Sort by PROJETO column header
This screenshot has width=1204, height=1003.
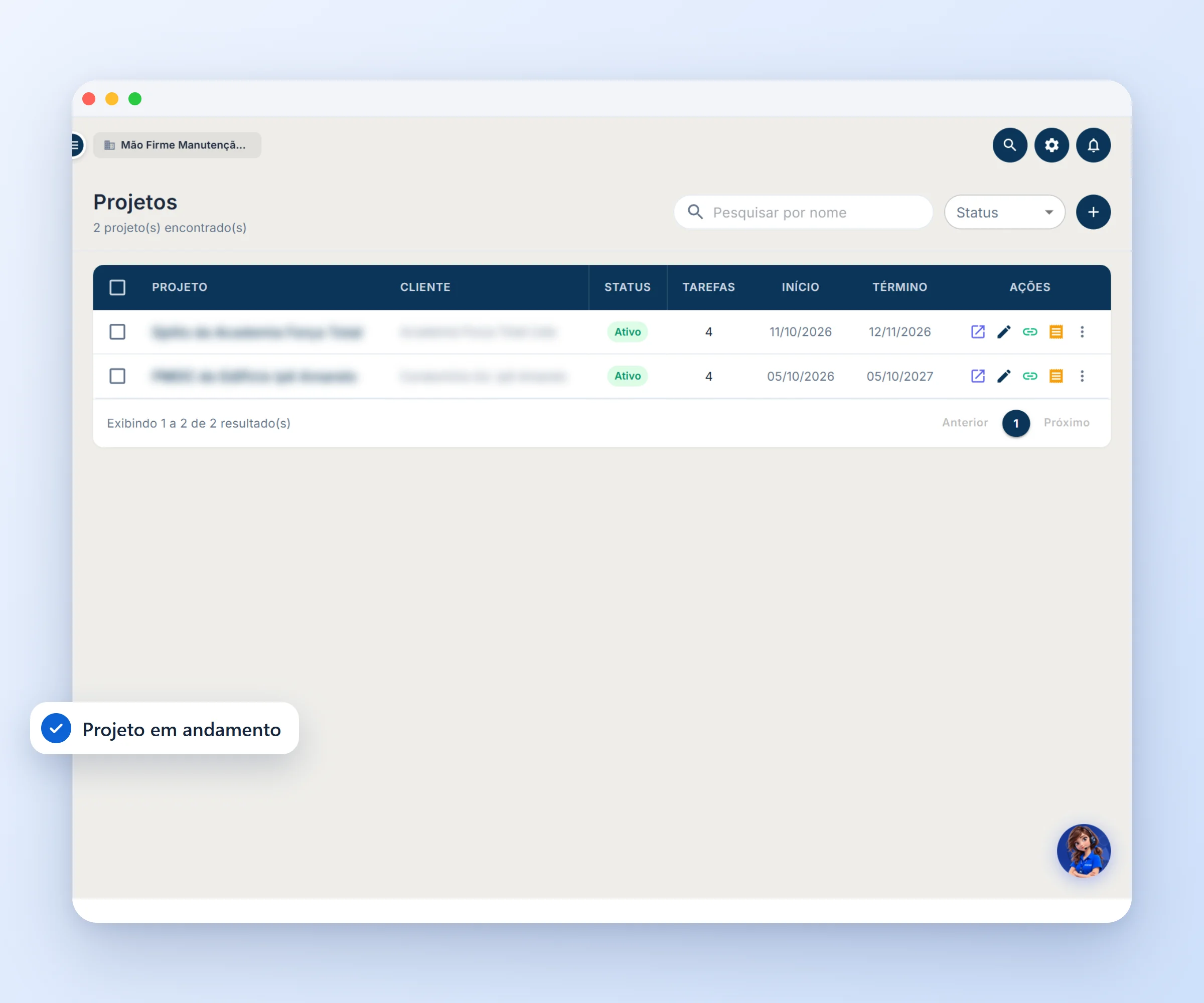(x=180, y=287)
